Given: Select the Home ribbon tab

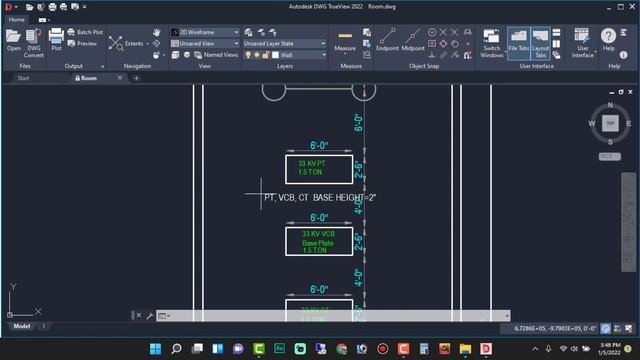Looking at the screenshot, I should pyautogui.click(x=16, y=20).
